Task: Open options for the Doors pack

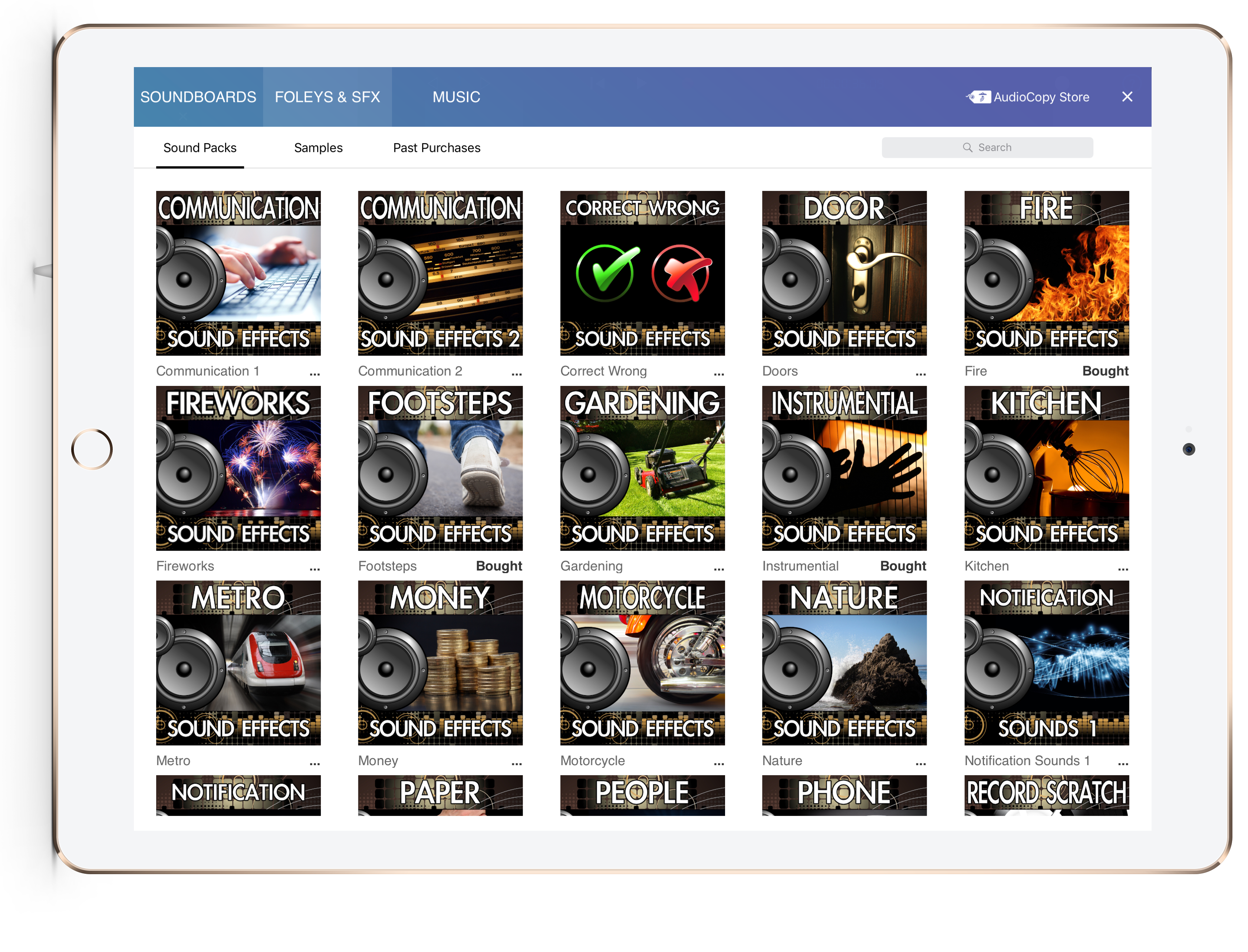Action: [921, 373]
